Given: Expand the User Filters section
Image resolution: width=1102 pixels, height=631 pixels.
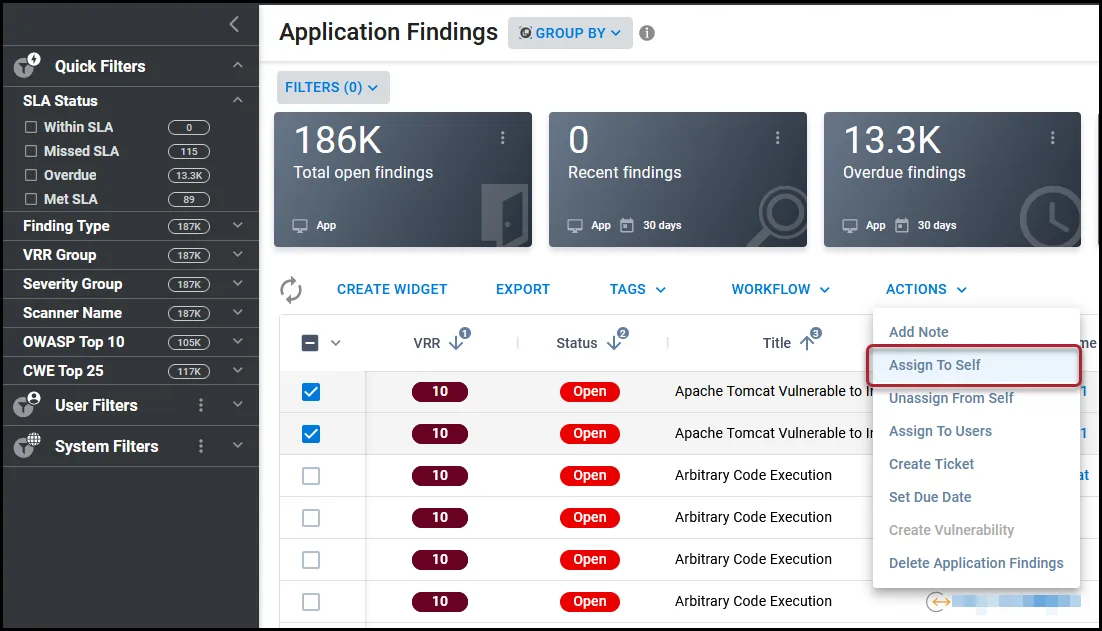Looking at the screenshot, I should click(238, 405).
